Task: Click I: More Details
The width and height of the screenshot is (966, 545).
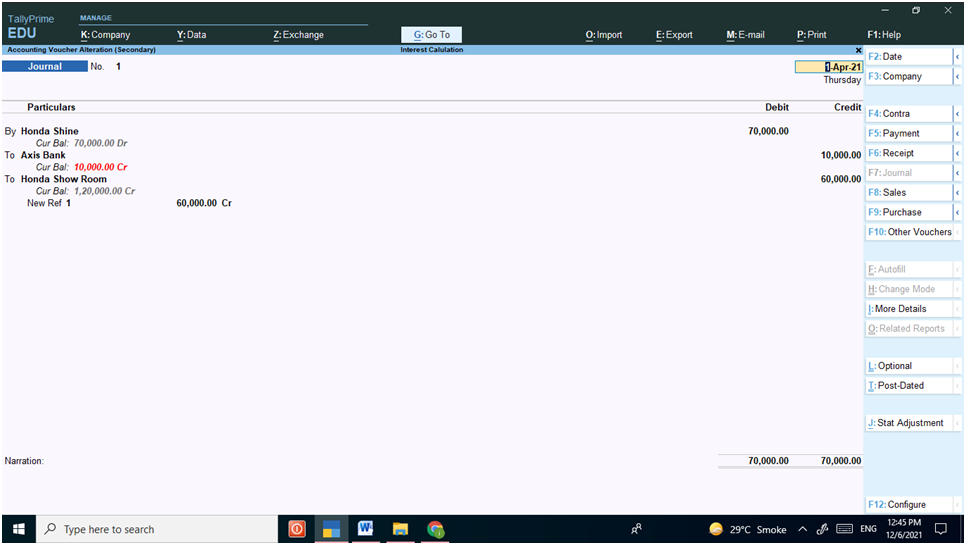Action: (x=909, y=309)
